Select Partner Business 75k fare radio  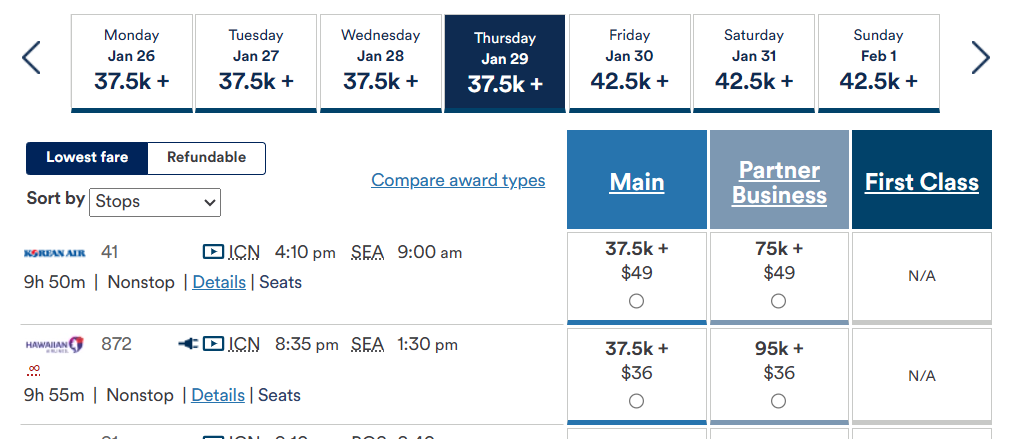(x=778, y=301)
